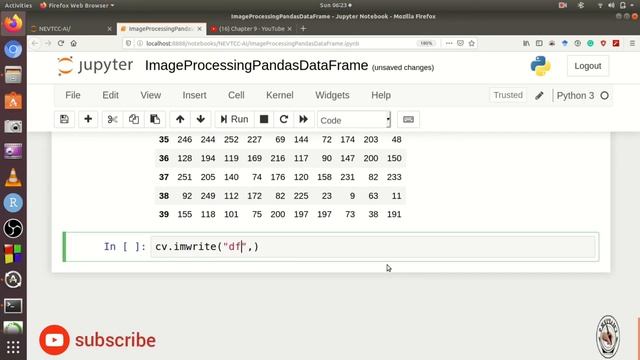Click the 100% zoom level indicator

pyautogui.click(x=426, y=43)
